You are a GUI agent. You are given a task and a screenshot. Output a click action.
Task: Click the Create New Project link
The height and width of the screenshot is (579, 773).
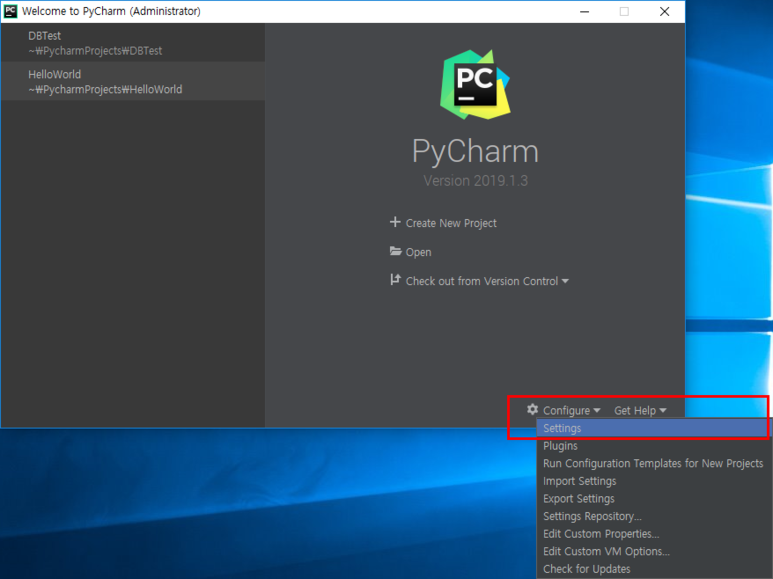[x=451, y=223]
